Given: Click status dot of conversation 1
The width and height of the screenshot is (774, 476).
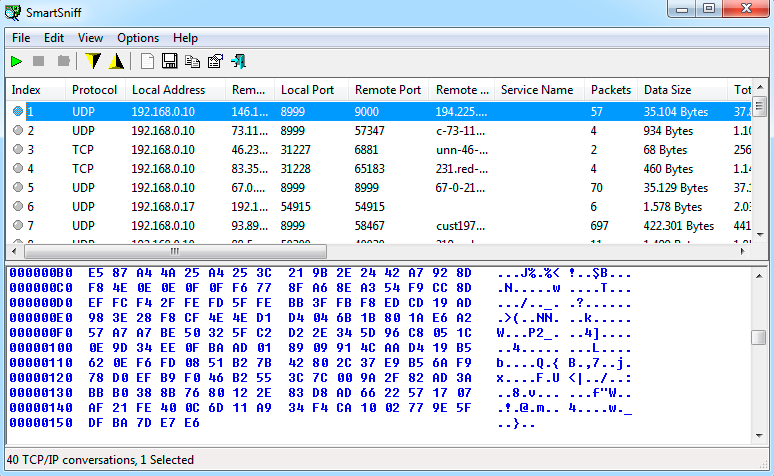Looking at the screenshot, I should click(18, 112).
